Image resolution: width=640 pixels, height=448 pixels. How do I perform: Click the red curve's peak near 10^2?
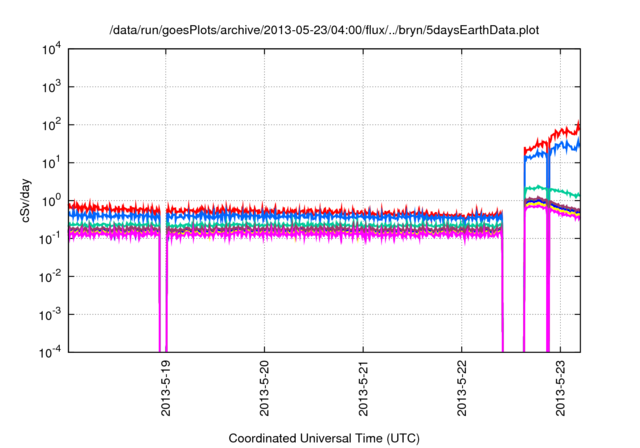pyautogui.click(x=578, y=124)
